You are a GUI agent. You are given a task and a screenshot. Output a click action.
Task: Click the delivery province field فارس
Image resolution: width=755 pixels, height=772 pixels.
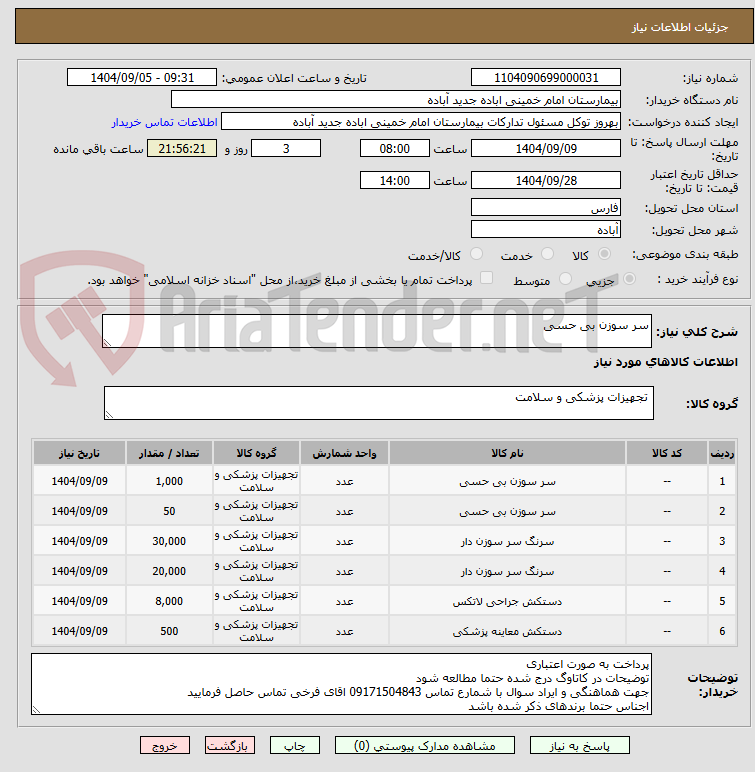546,207
